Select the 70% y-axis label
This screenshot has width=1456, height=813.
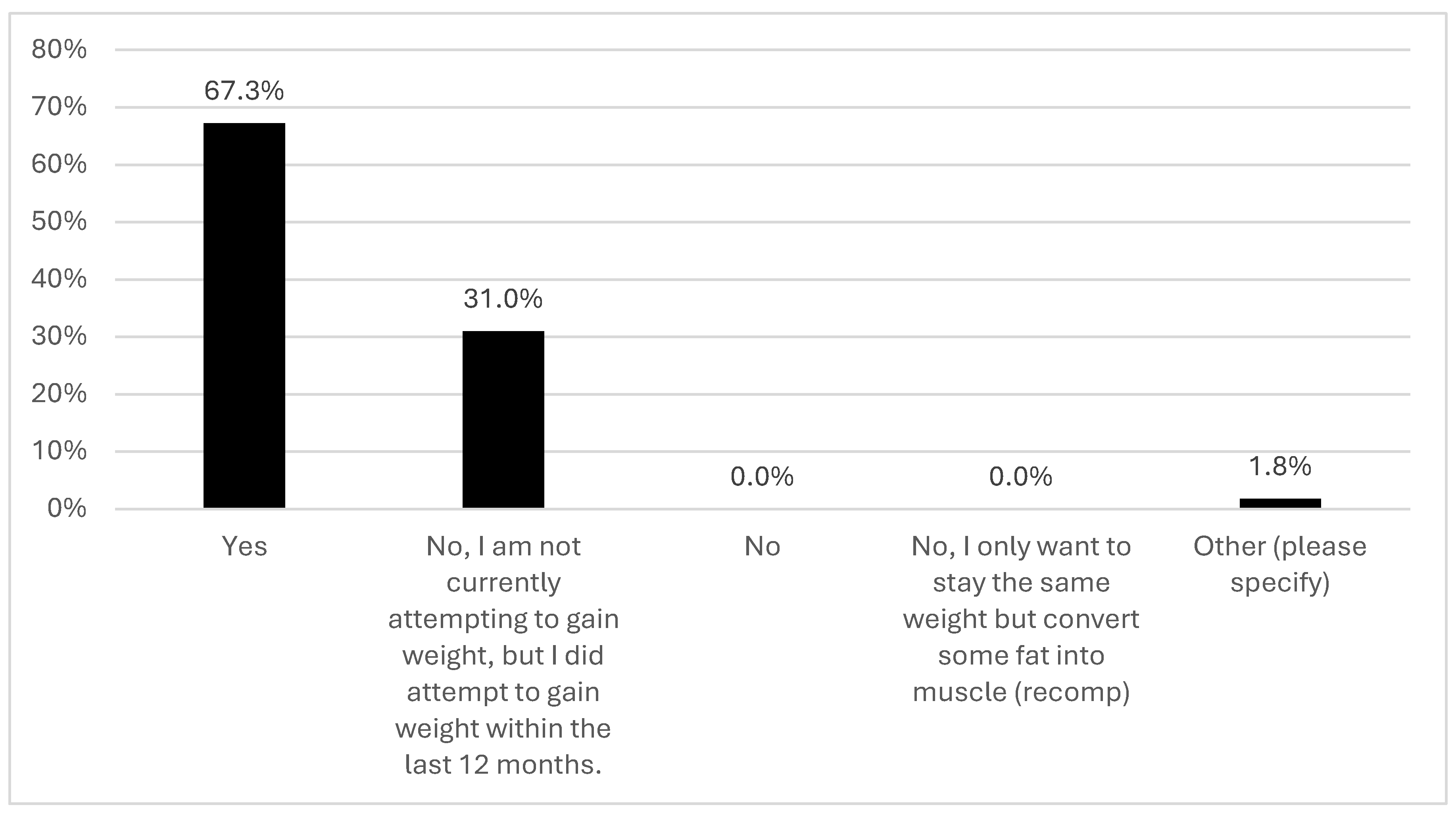[60, 107]
